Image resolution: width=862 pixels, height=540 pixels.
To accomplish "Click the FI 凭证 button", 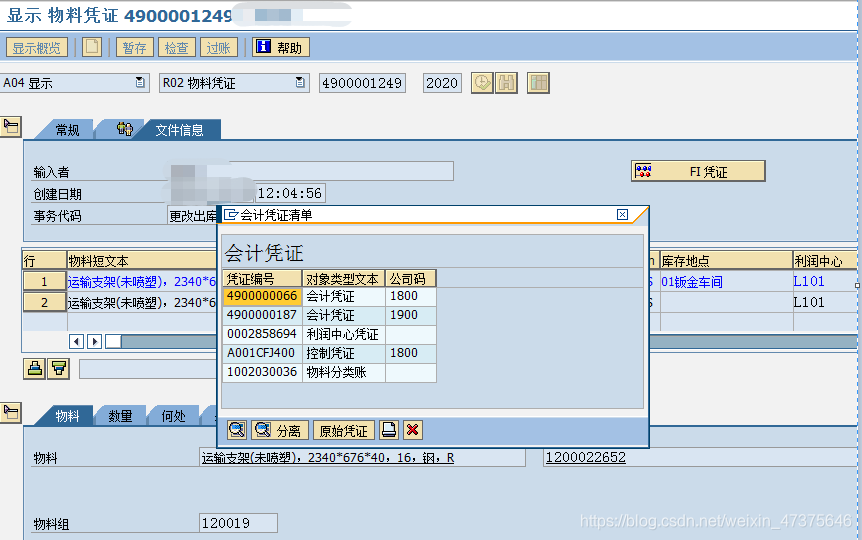I will pos(698,171).
